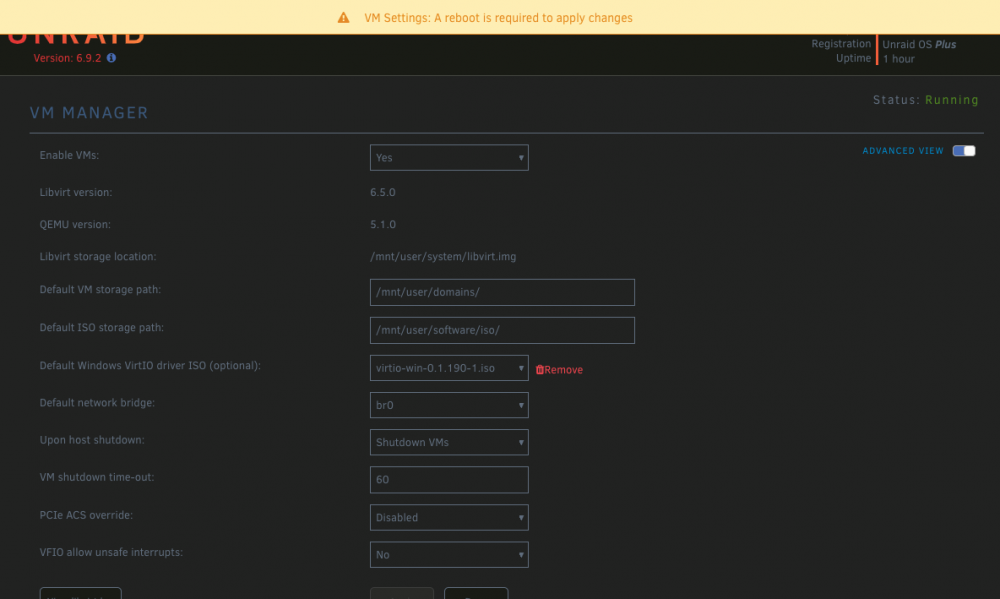Open the Enable VMs dropdown

tap(449, 158)
